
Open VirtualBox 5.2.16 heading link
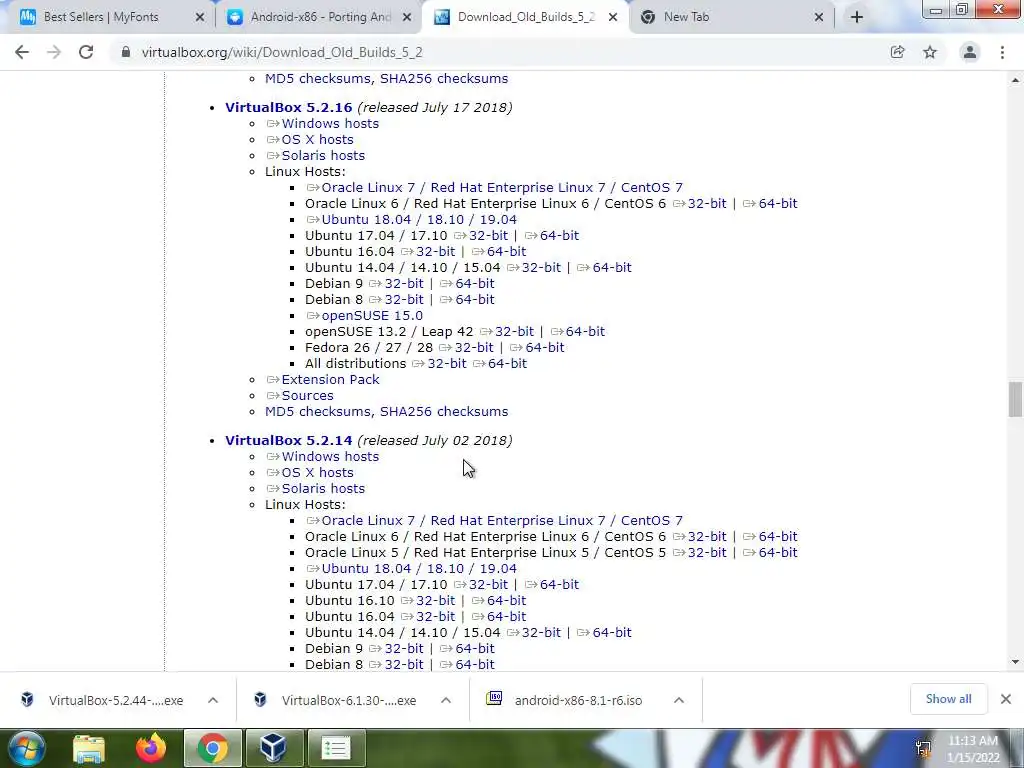tap(289, 107)
